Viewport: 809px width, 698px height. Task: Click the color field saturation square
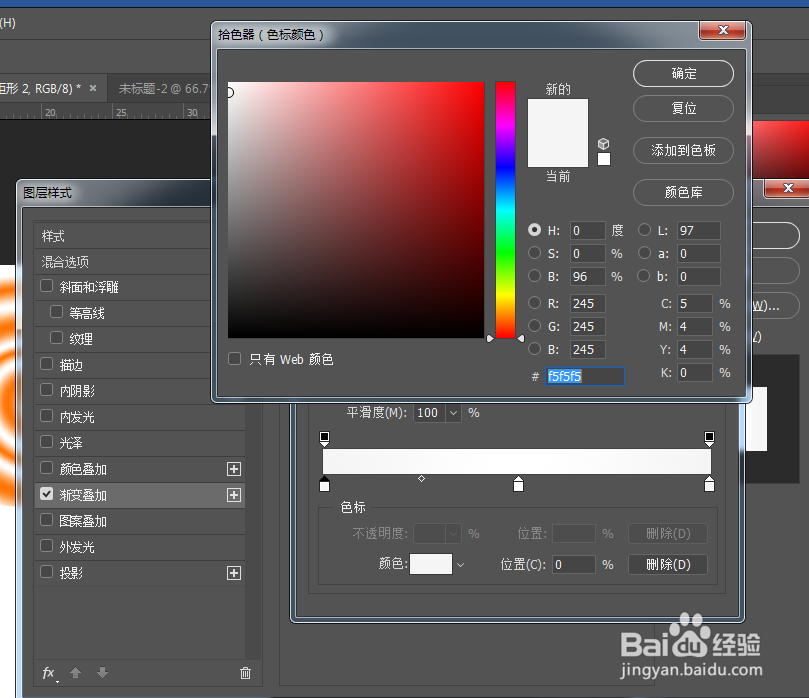click(x=356, y=210)
